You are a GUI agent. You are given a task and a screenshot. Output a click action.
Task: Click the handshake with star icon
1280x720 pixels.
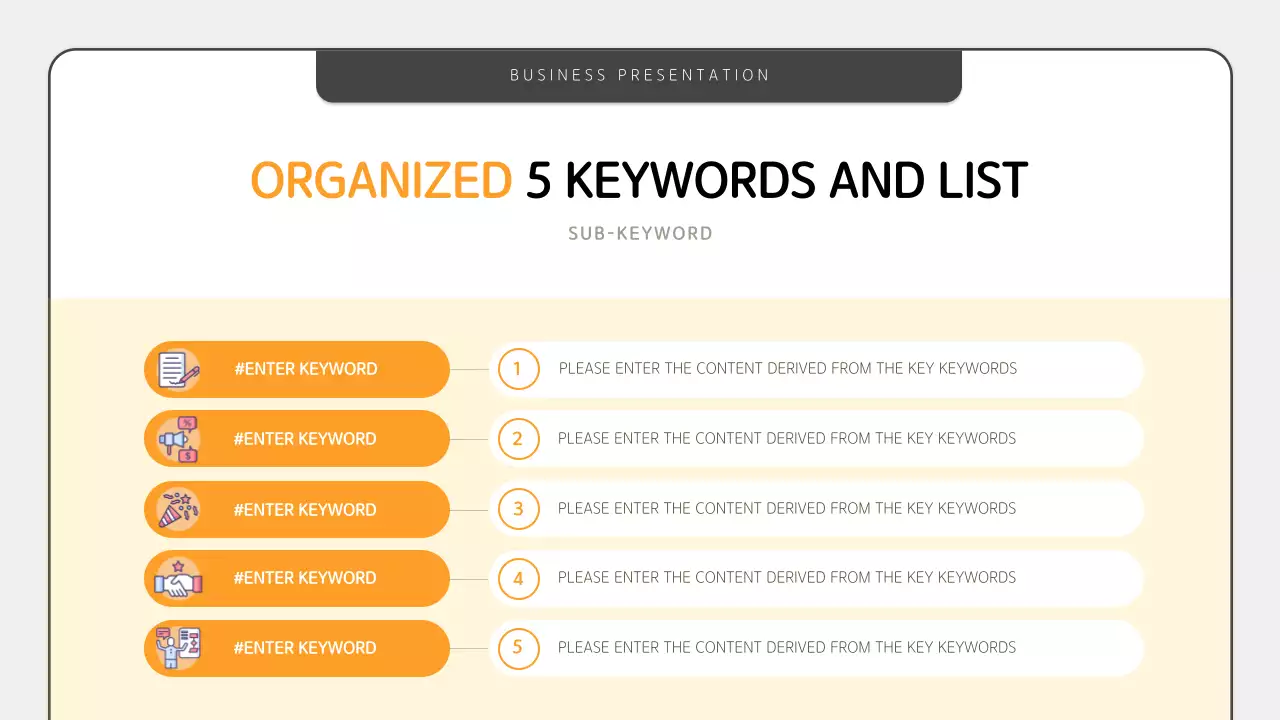pyautogui.click(x=179, y=578)
